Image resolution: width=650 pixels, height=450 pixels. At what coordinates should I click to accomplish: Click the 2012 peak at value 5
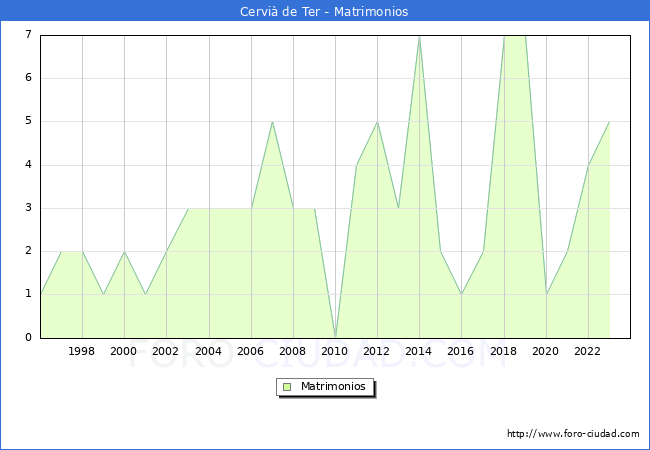tap(377, 122)
